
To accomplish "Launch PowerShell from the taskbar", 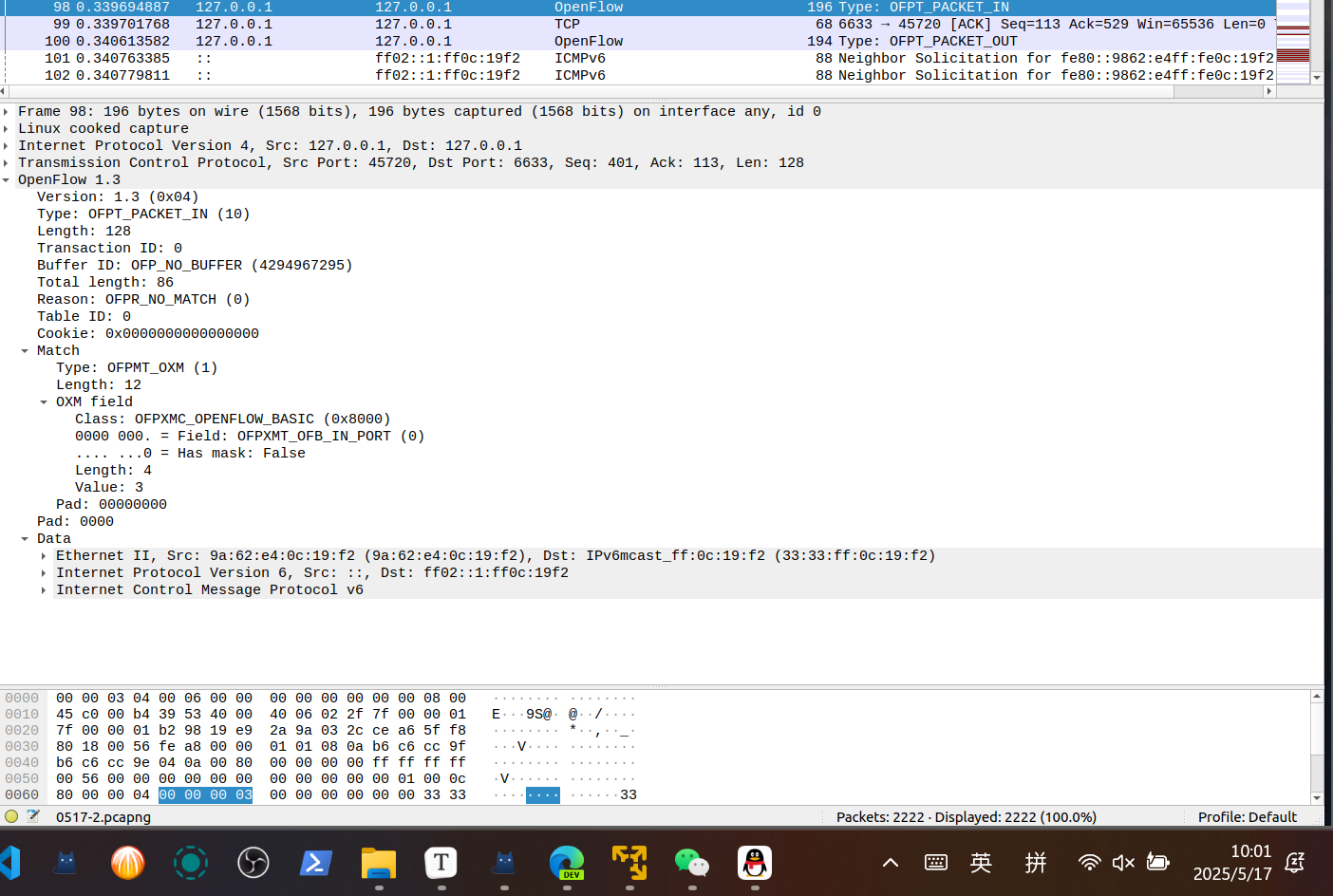I will [315, 862].
